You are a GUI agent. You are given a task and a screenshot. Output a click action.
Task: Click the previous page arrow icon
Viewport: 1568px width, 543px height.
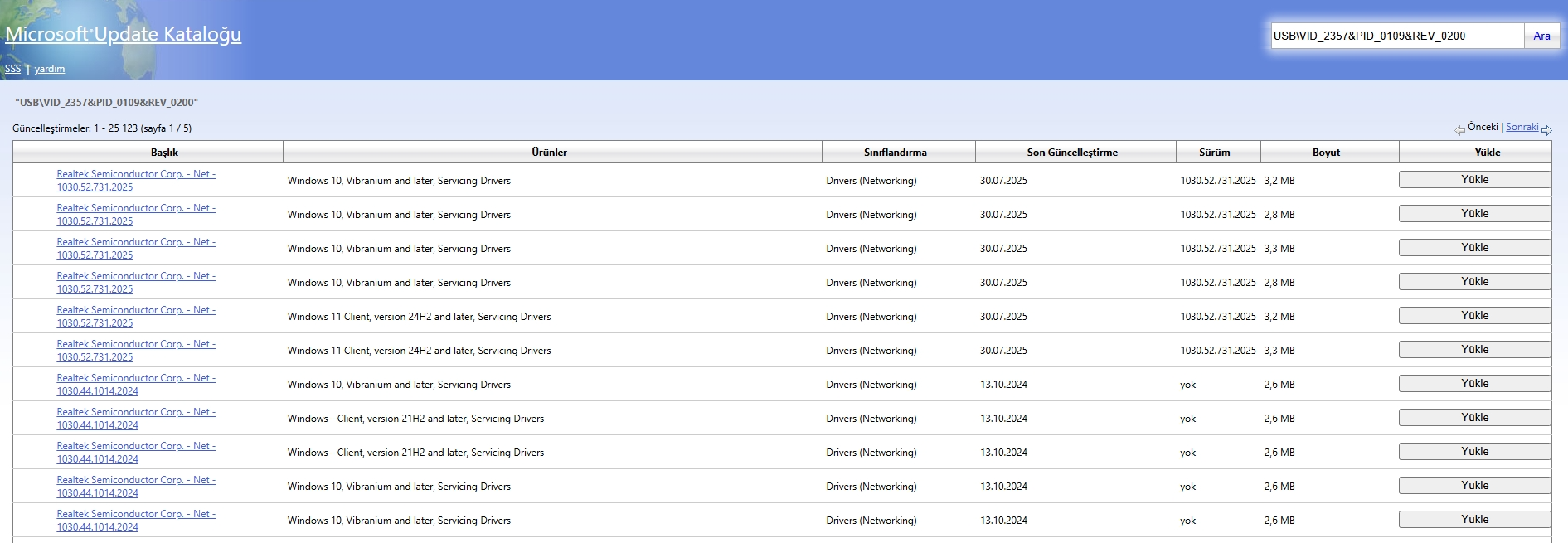tap(1459, 130)
